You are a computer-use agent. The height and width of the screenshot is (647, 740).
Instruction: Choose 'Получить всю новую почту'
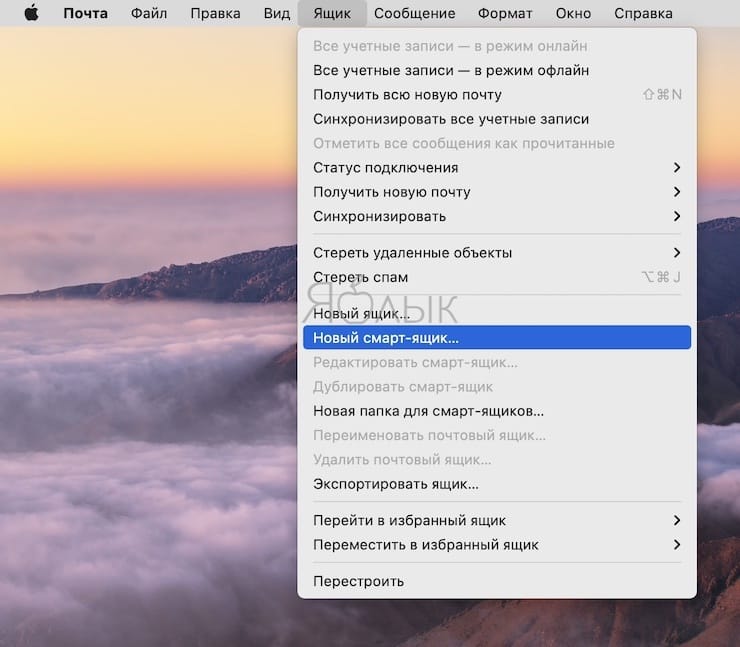pyautogui.click(x=497, y=95)
